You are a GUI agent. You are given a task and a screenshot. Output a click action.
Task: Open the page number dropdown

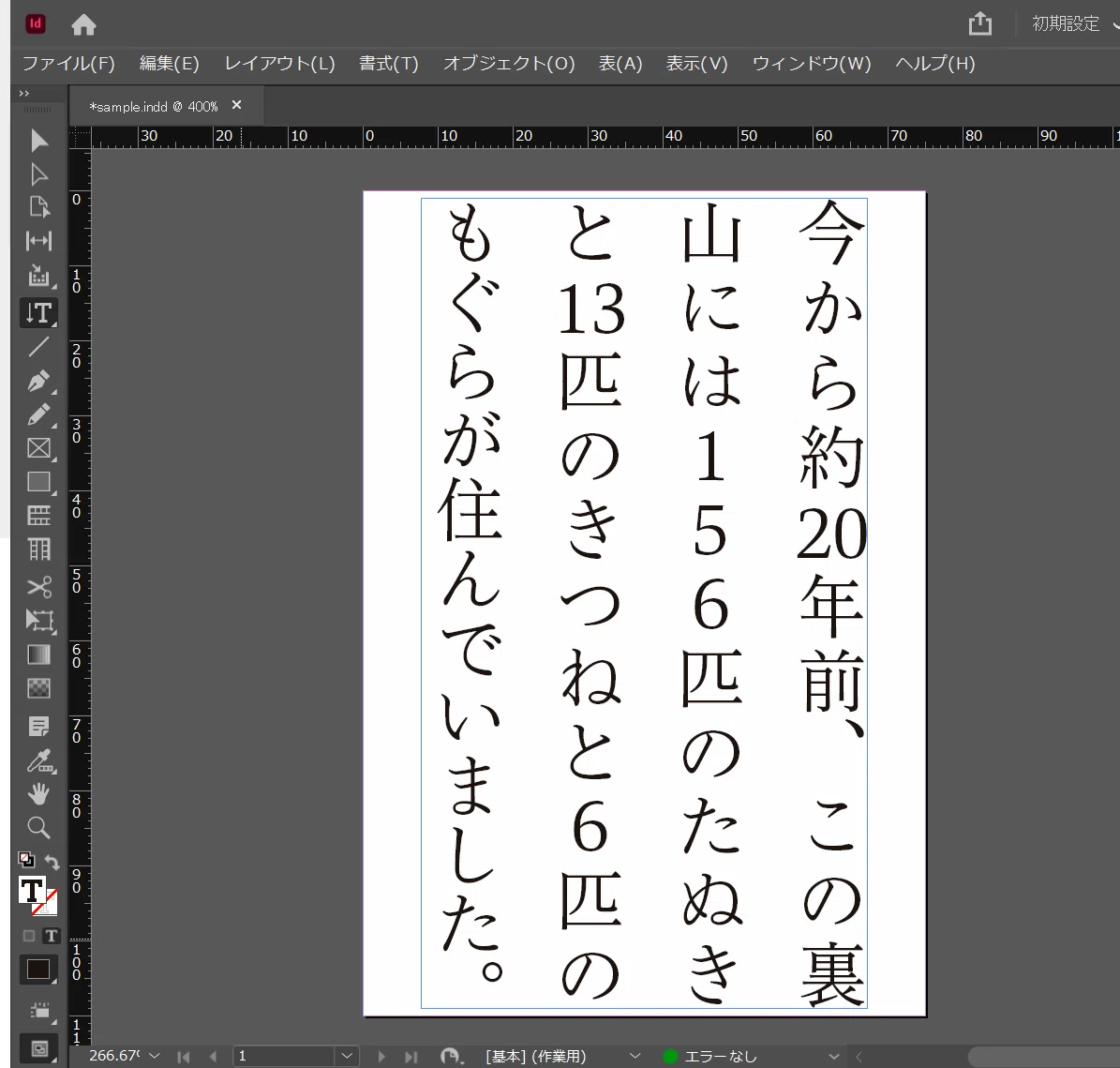pyautogui.click(x=347, y=1056)
